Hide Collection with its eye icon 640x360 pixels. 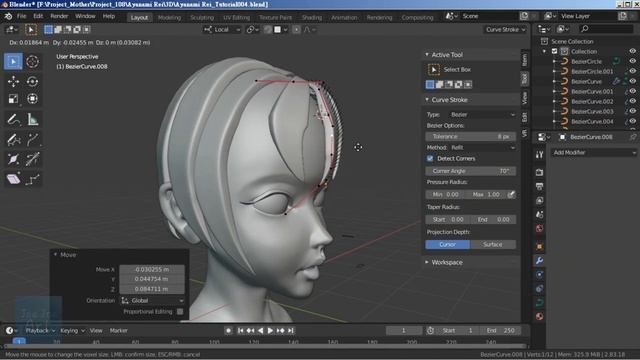(x=632, y=51)
